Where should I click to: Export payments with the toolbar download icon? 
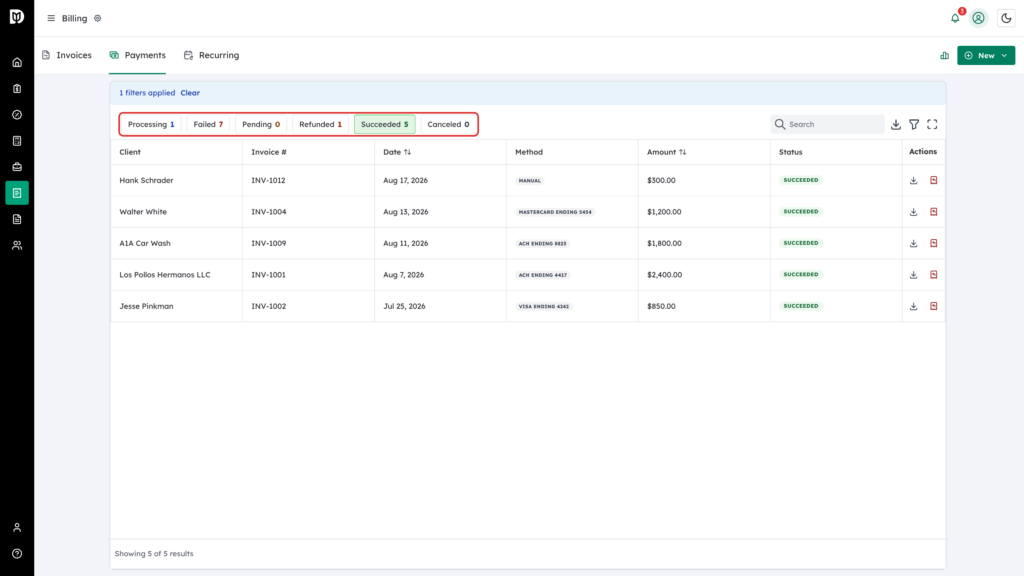pos(895,124)
